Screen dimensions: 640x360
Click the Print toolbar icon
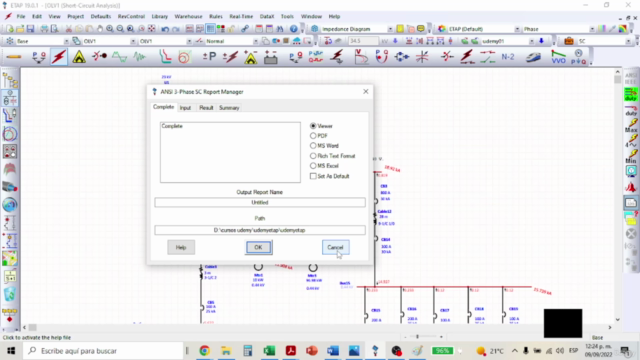click(44, 29)
